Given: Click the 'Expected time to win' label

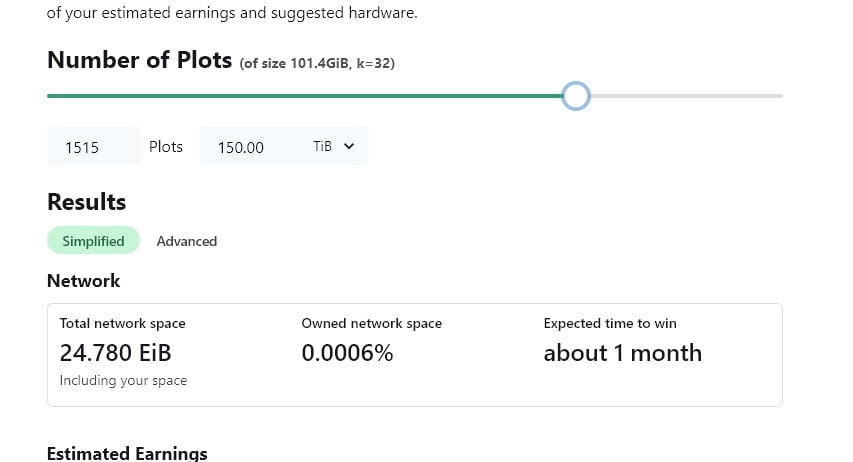Looking at the screenshot, I should pos(610,323).
